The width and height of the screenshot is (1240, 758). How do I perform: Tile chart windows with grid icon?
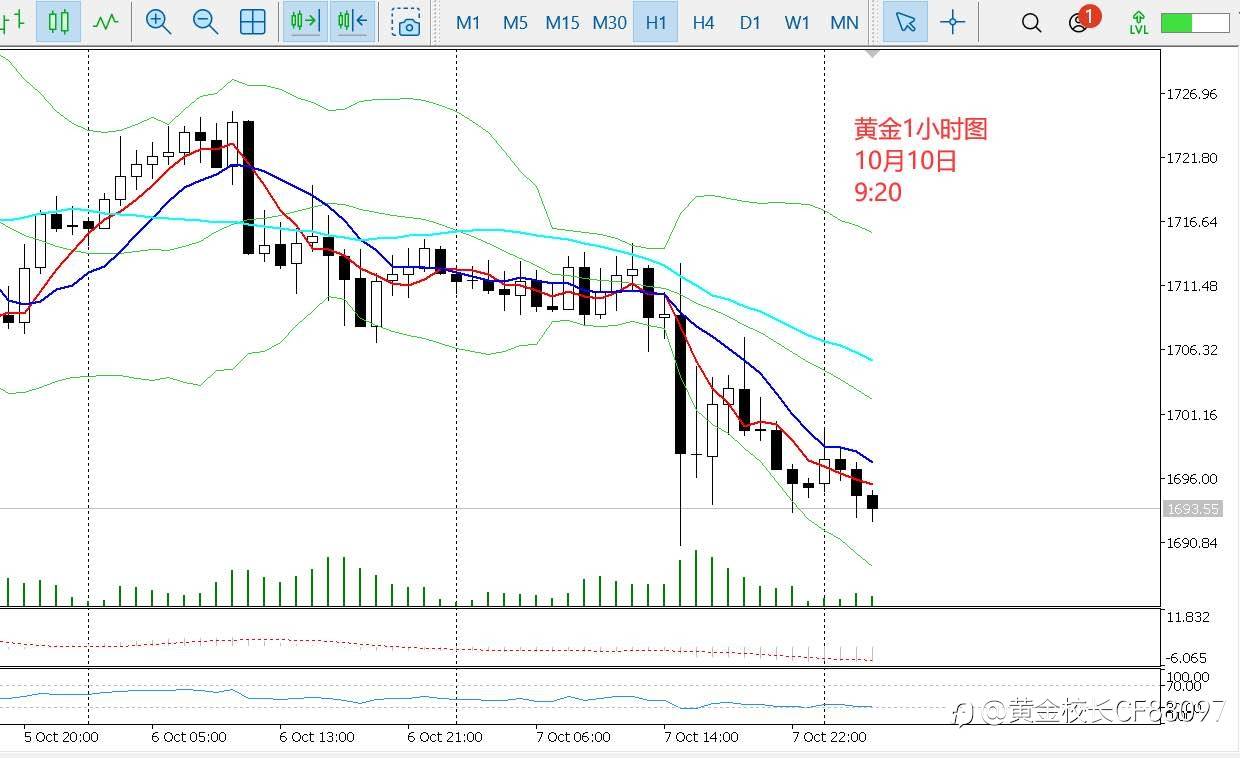tap(253, 22)
